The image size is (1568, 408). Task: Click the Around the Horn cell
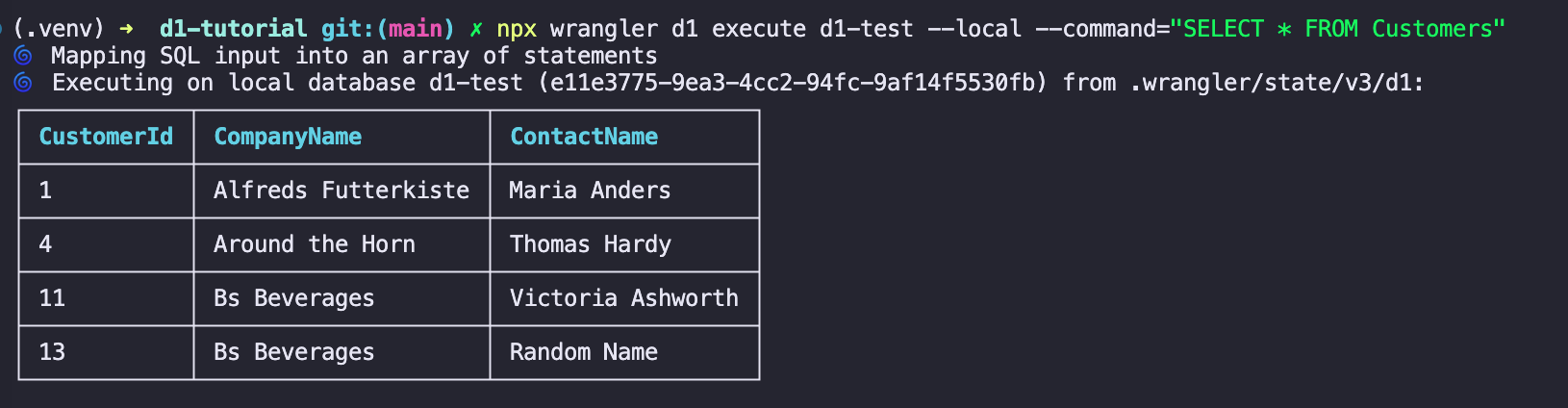tap(315, 244)
